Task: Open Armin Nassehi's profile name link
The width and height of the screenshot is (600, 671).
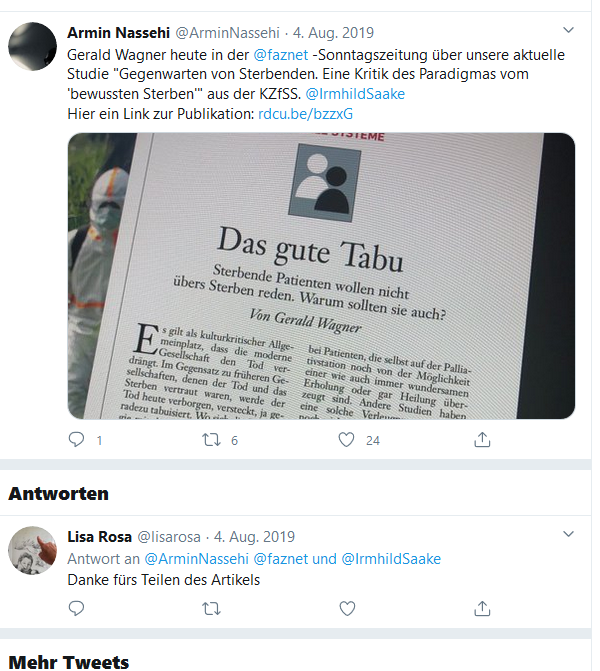Action: (119, 33)
